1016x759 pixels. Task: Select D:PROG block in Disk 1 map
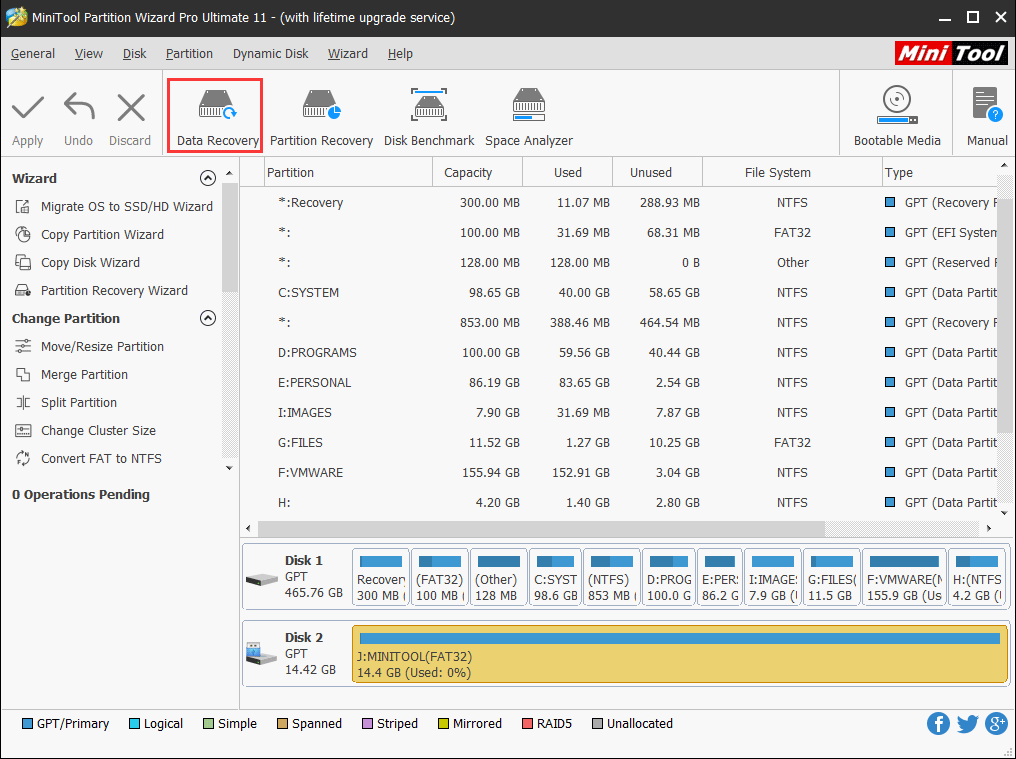[669, 578]
